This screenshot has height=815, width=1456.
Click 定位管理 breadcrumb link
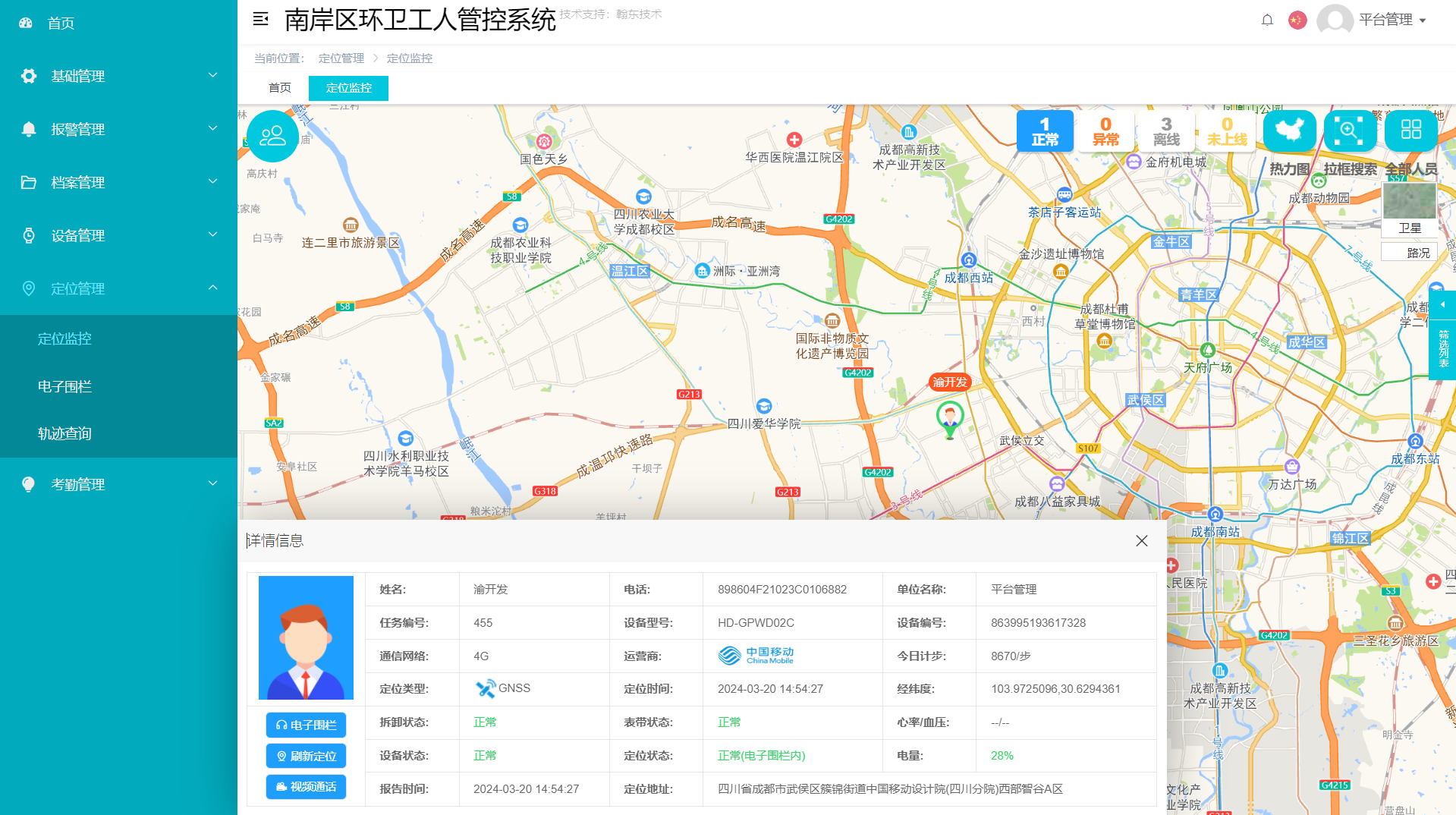point(341,58)
